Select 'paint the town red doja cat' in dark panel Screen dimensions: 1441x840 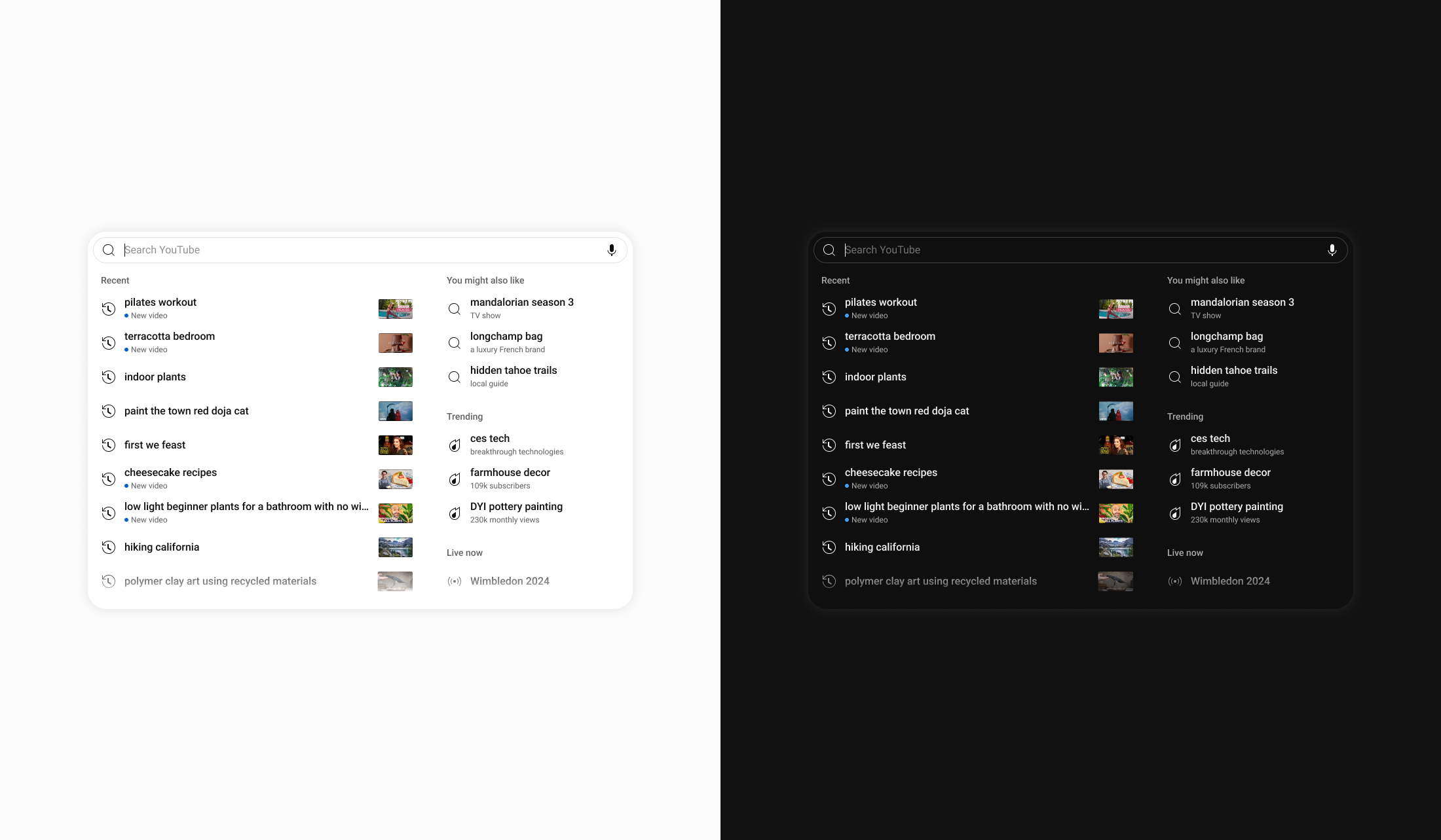coord(907,411)
